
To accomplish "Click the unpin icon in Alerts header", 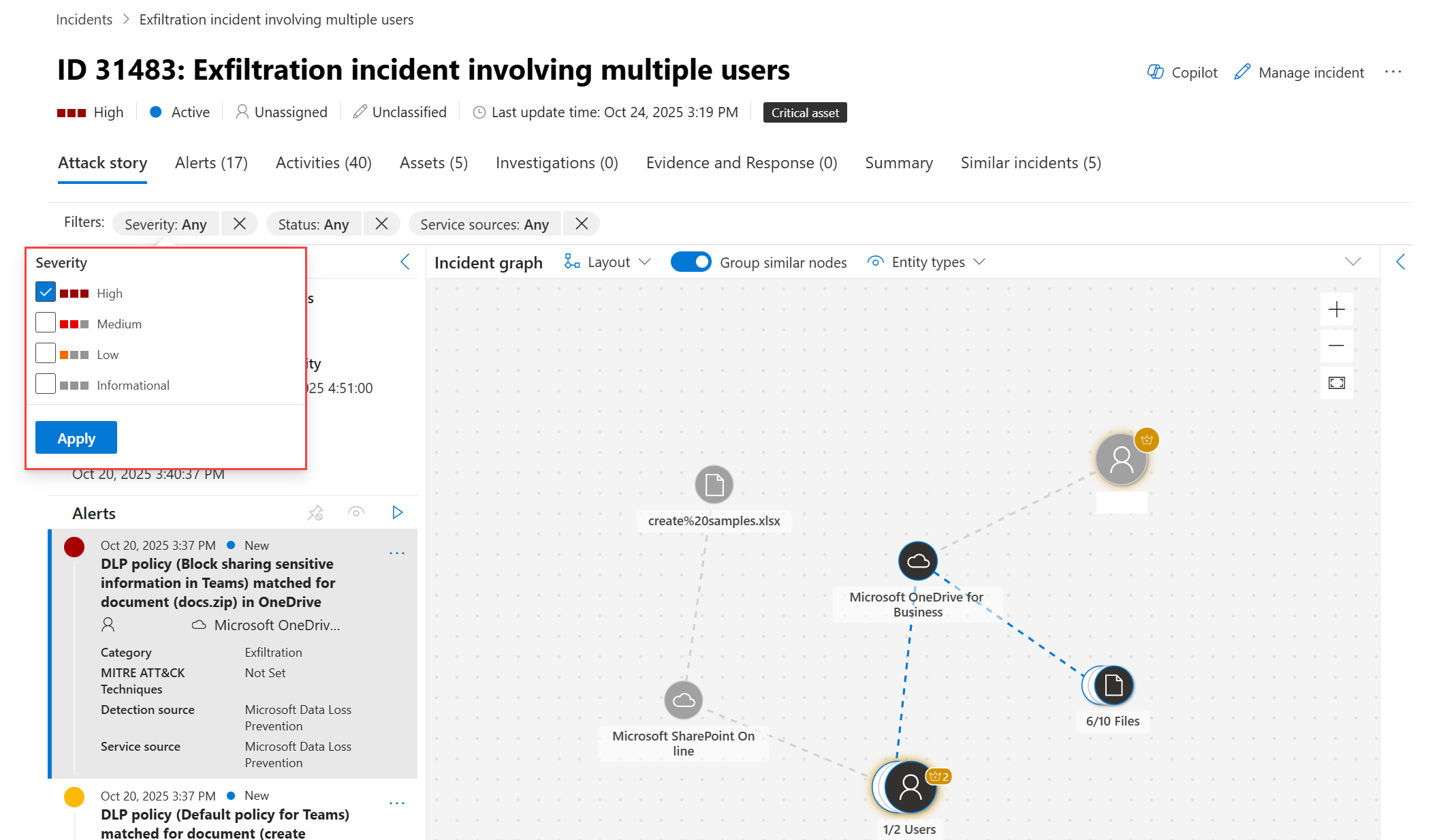I will tap(315, 512).
